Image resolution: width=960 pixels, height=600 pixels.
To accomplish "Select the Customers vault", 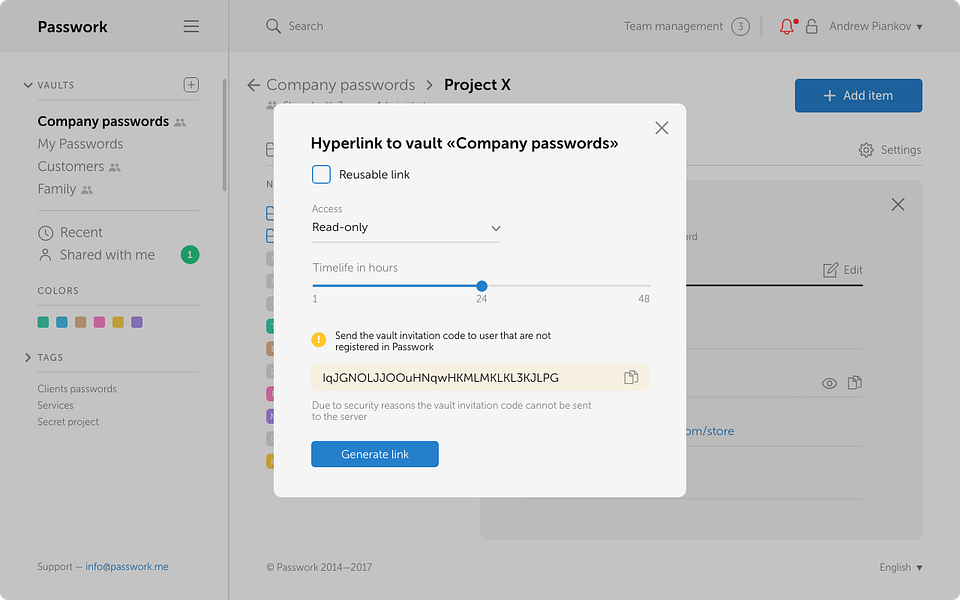I will click(x=70, y=167).
